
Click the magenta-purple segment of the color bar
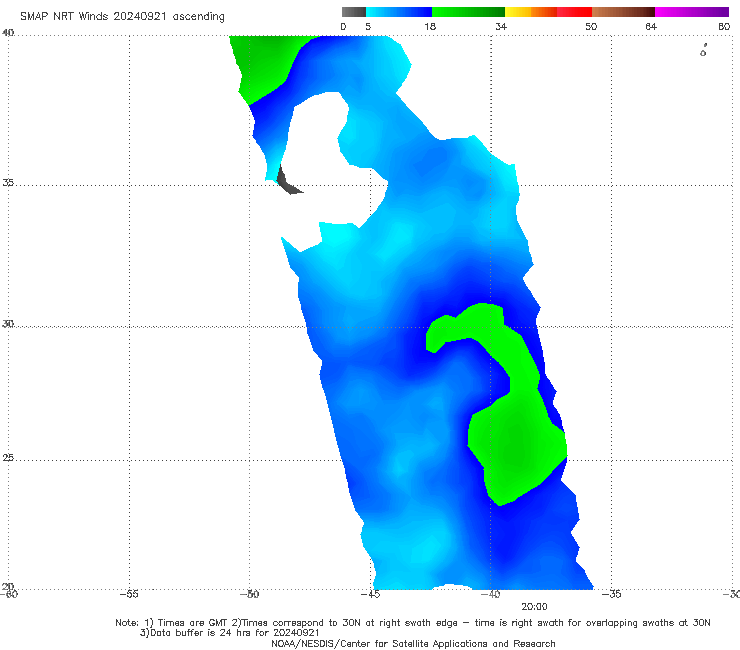click(692, 12)
